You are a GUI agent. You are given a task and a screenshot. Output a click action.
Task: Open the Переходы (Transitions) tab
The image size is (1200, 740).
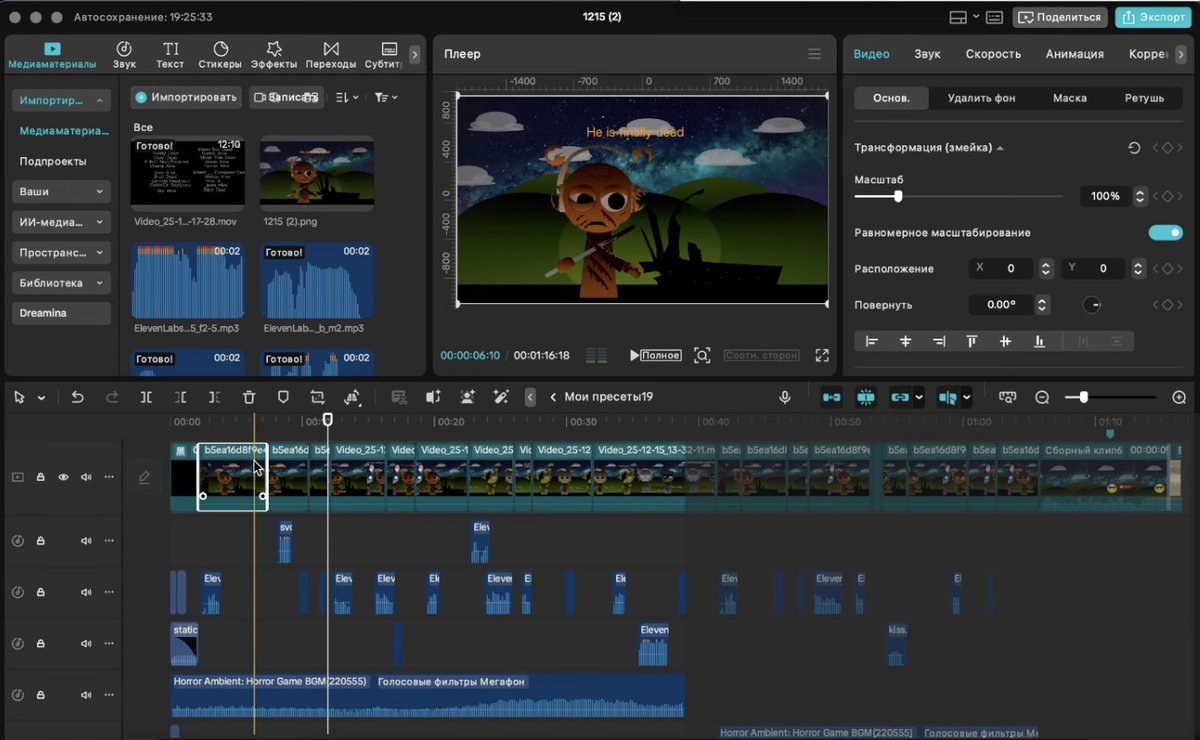(331, 55)
